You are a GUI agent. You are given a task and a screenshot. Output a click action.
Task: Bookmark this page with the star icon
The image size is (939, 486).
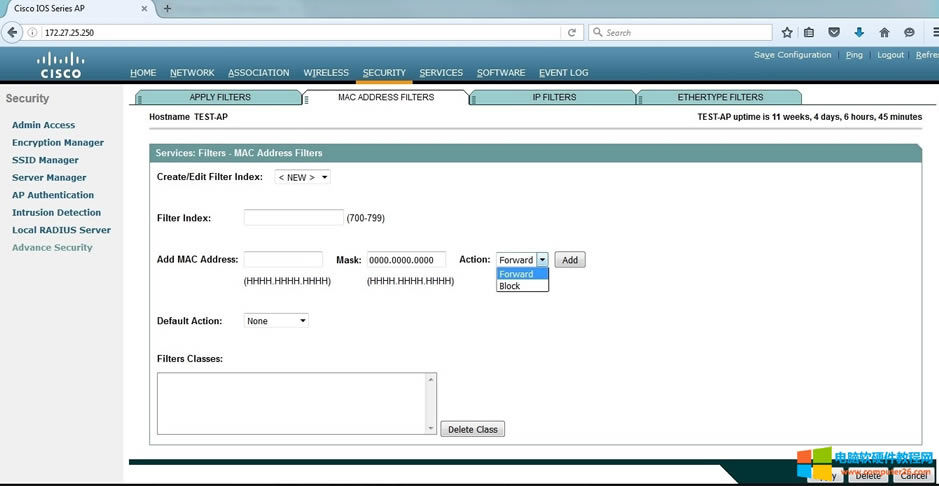[787, 32]
